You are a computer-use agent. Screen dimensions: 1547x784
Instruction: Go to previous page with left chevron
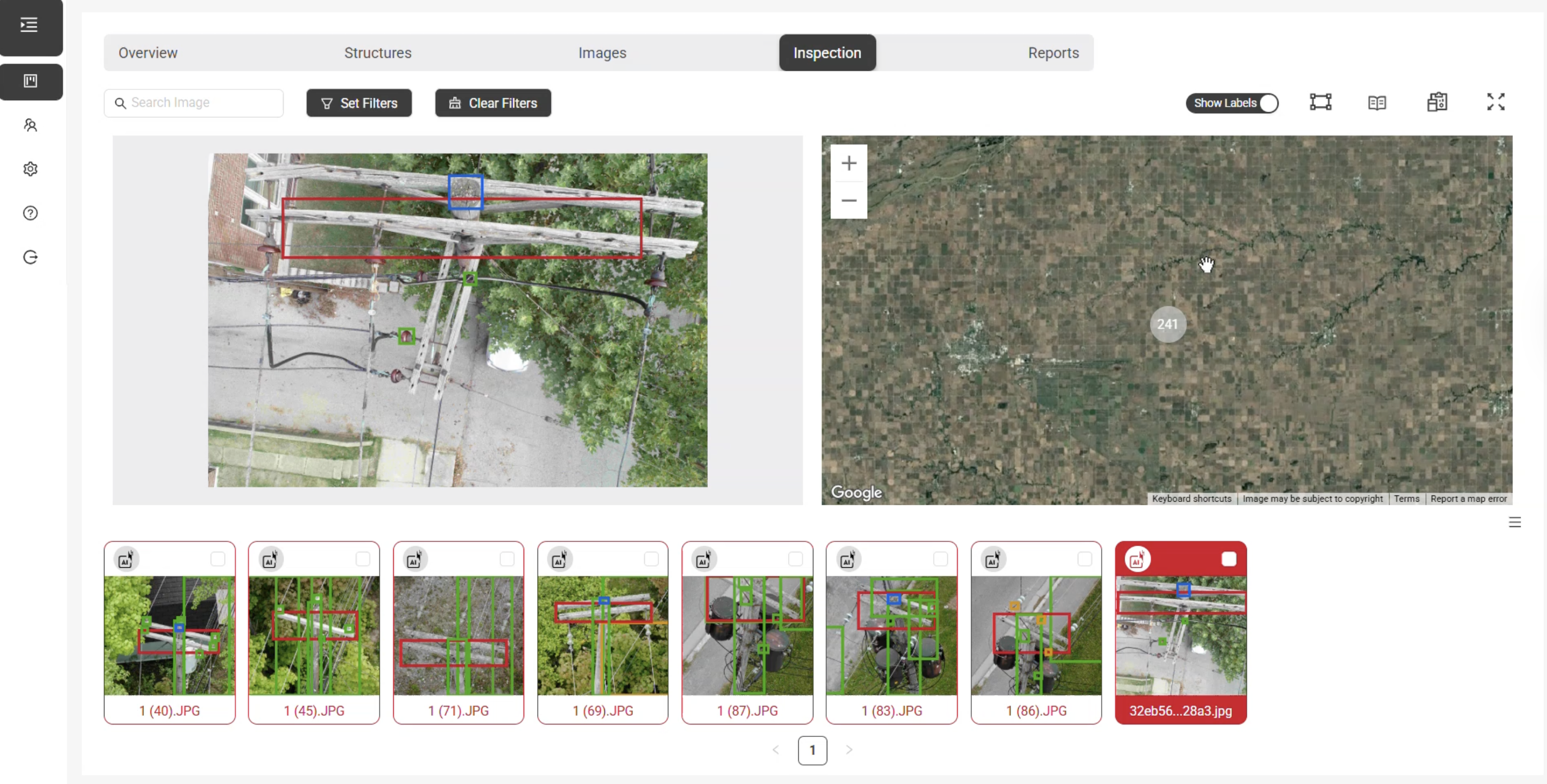[775, 750]
